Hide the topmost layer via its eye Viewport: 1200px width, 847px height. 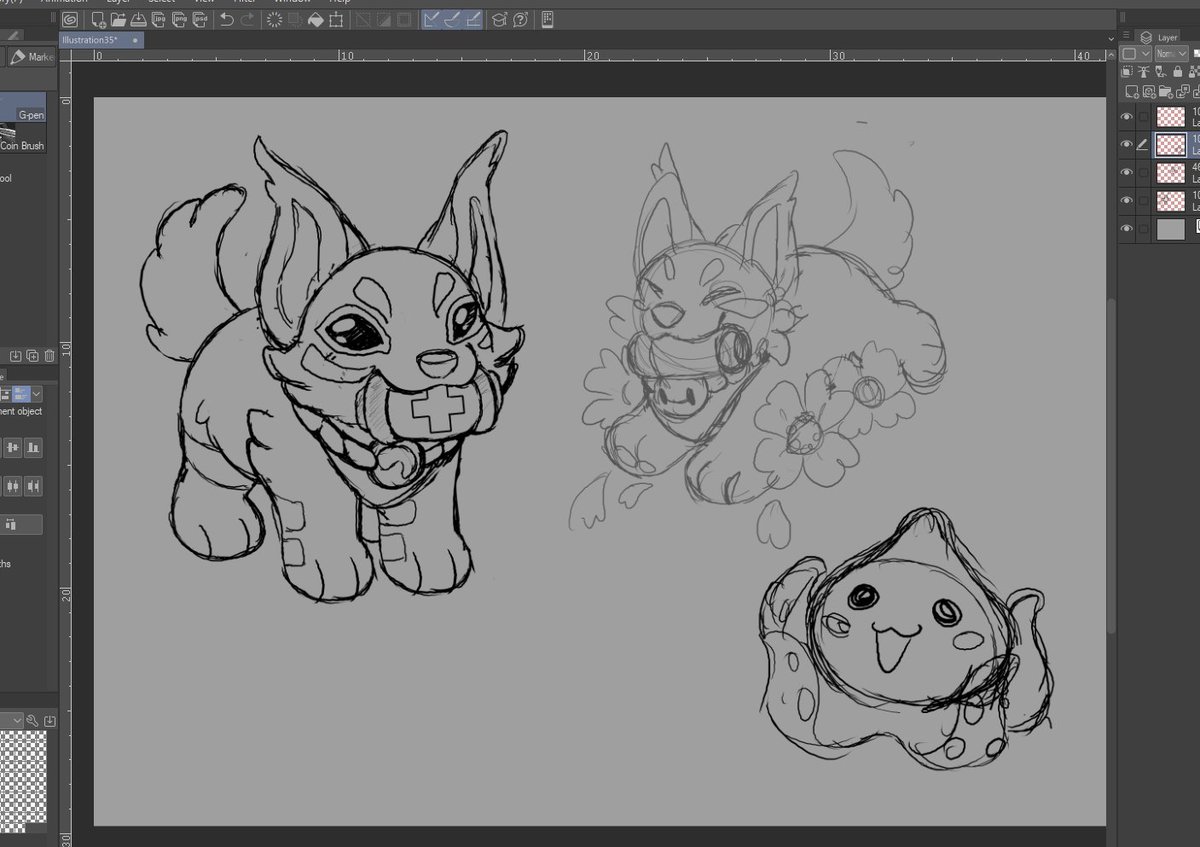(1127, 117)
